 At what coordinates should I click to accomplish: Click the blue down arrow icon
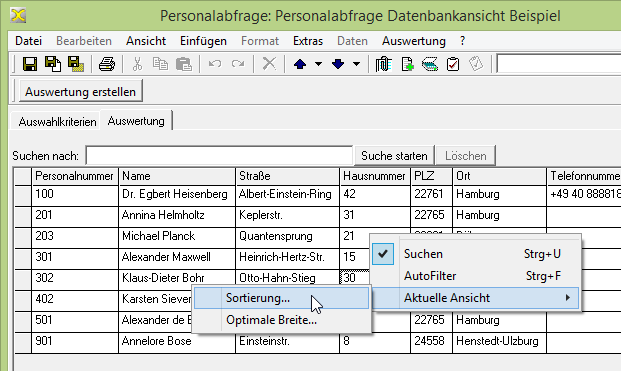pyautogui.click(x=338, y=64)
